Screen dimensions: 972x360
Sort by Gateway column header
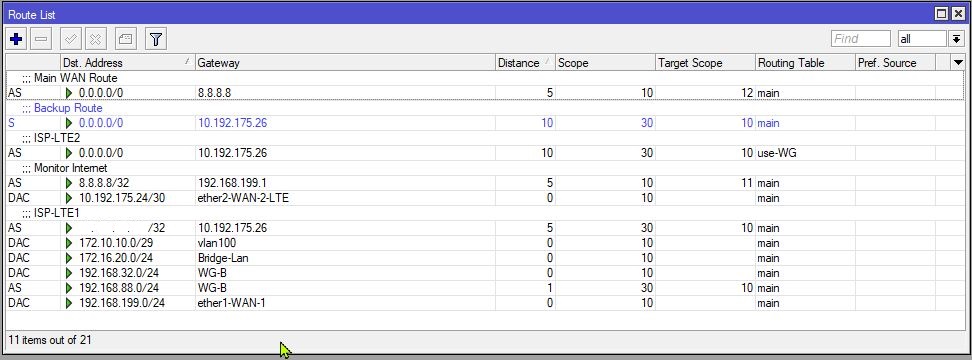coord(345,63)
